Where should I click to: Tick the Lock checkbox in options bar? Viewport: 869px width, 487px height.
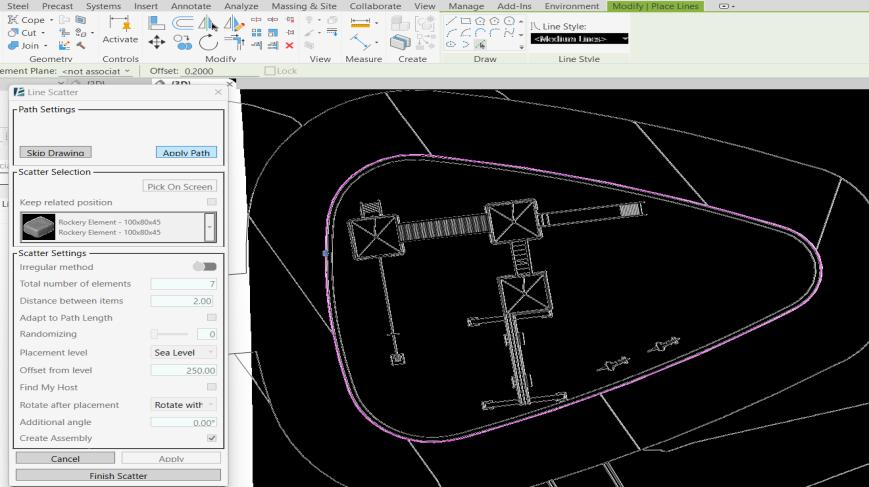pos(270,71)
